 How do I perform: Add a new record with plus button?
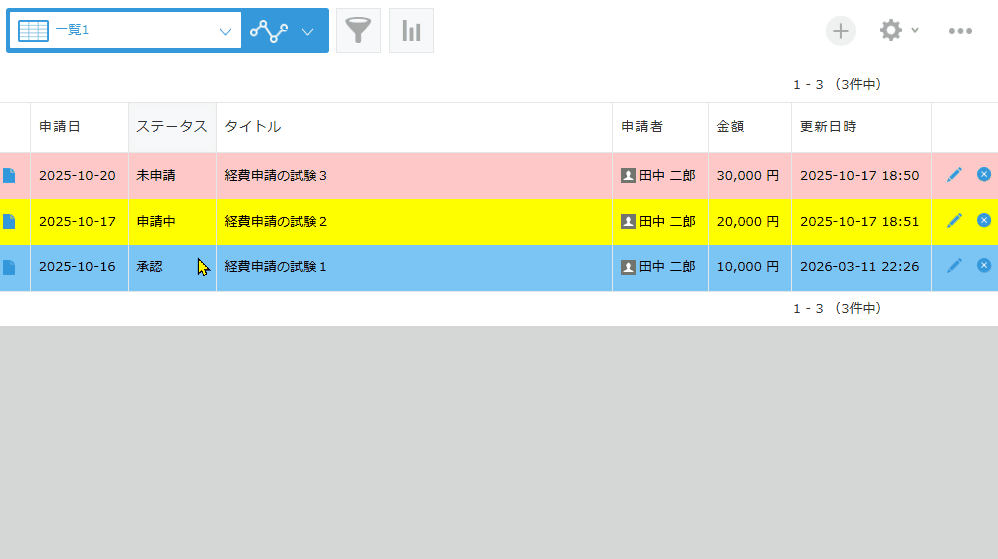pyautogui.click(x=841, y=31)
